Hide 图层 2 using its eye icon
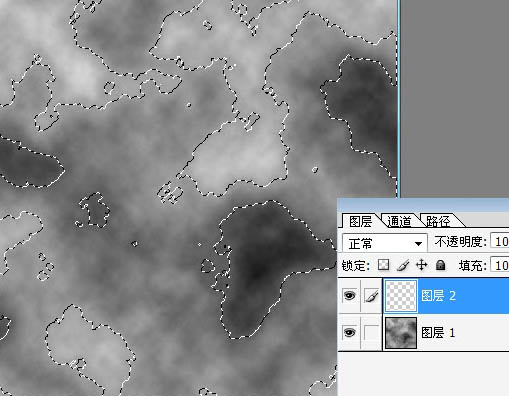This screenshot has width=509, height=396. coord(349,295)
